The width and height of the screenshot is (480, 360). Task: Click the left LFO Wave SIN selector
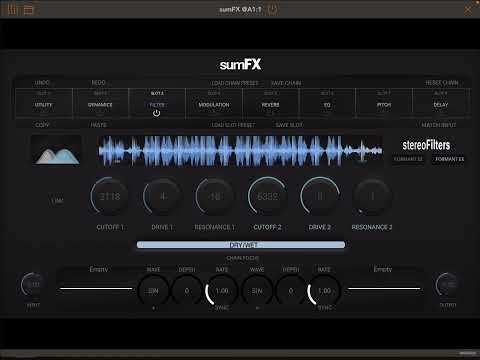pyautogui.click(x=153, y=291)
